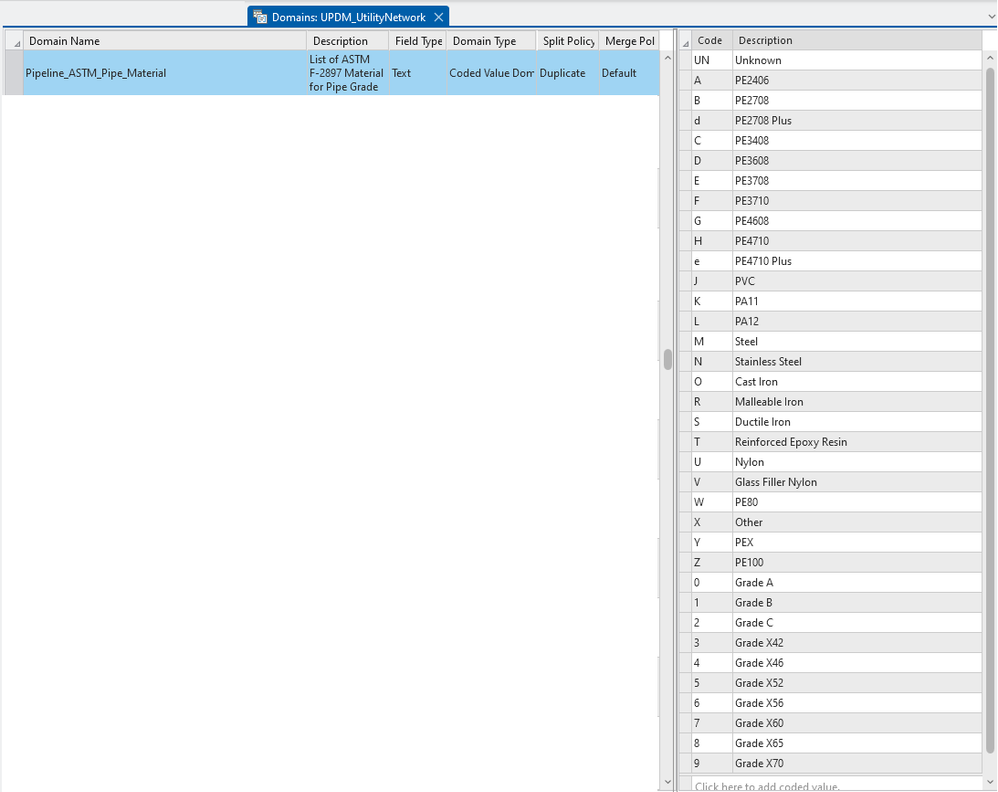This screenshot has width=998, height=792.
Task: Select code cell e for PE4710 Plus
Action: pos(712,261)
